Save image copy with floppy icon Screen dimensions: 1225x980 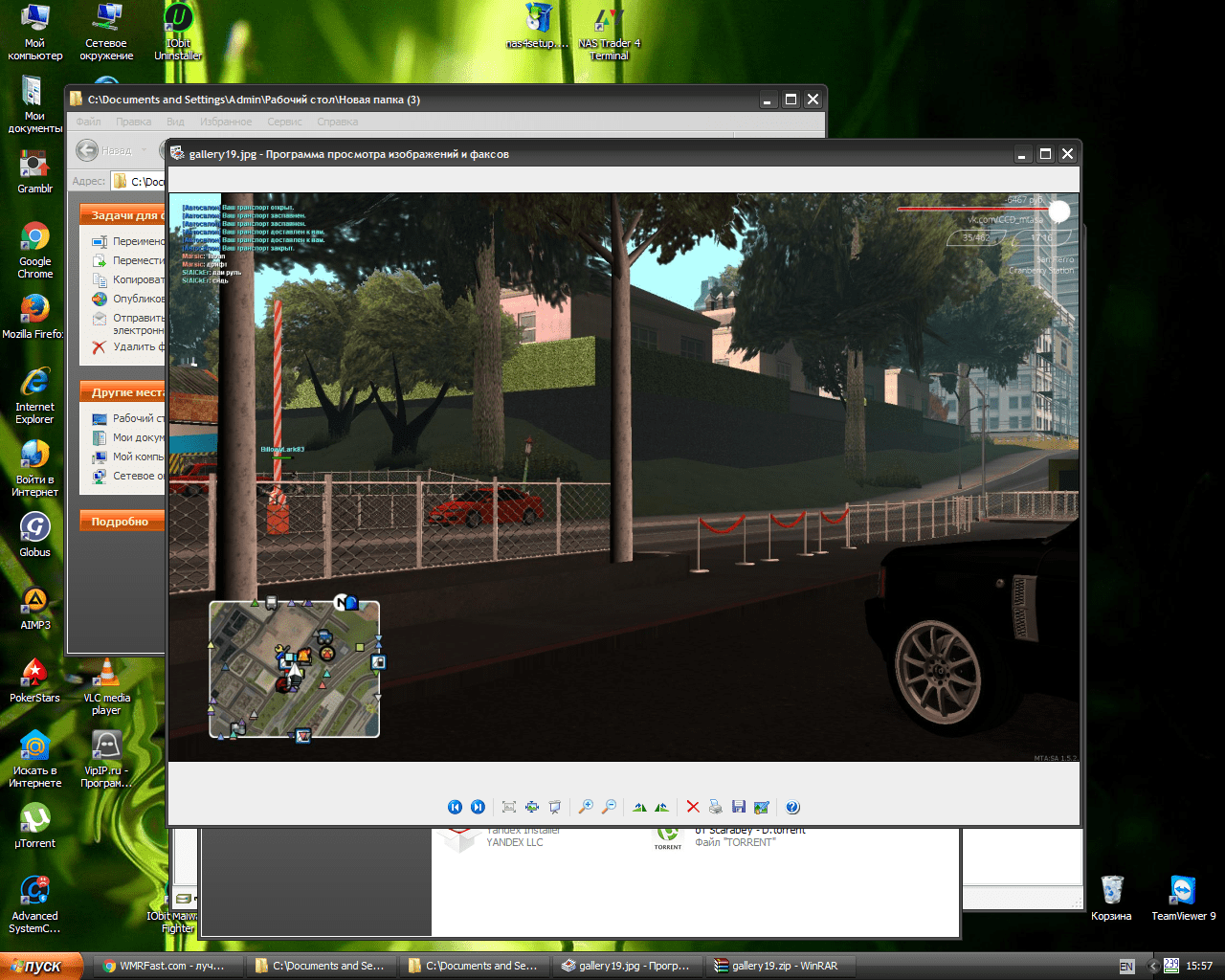point(739,807)
